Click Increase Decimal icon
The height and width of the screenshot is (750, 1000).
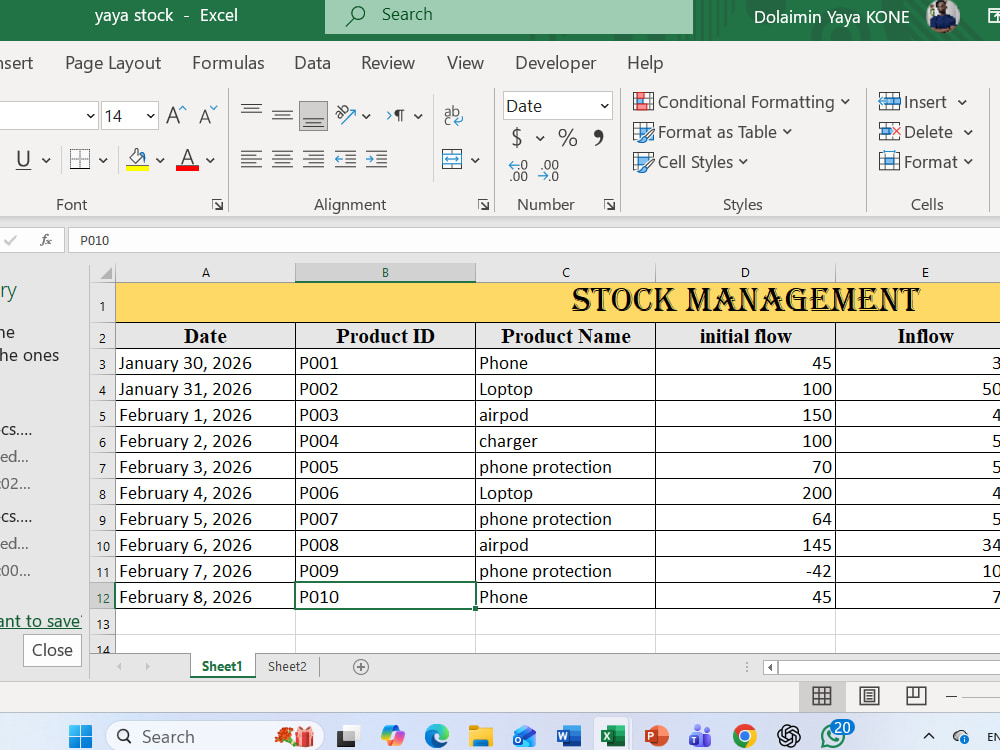click(518, 171)
